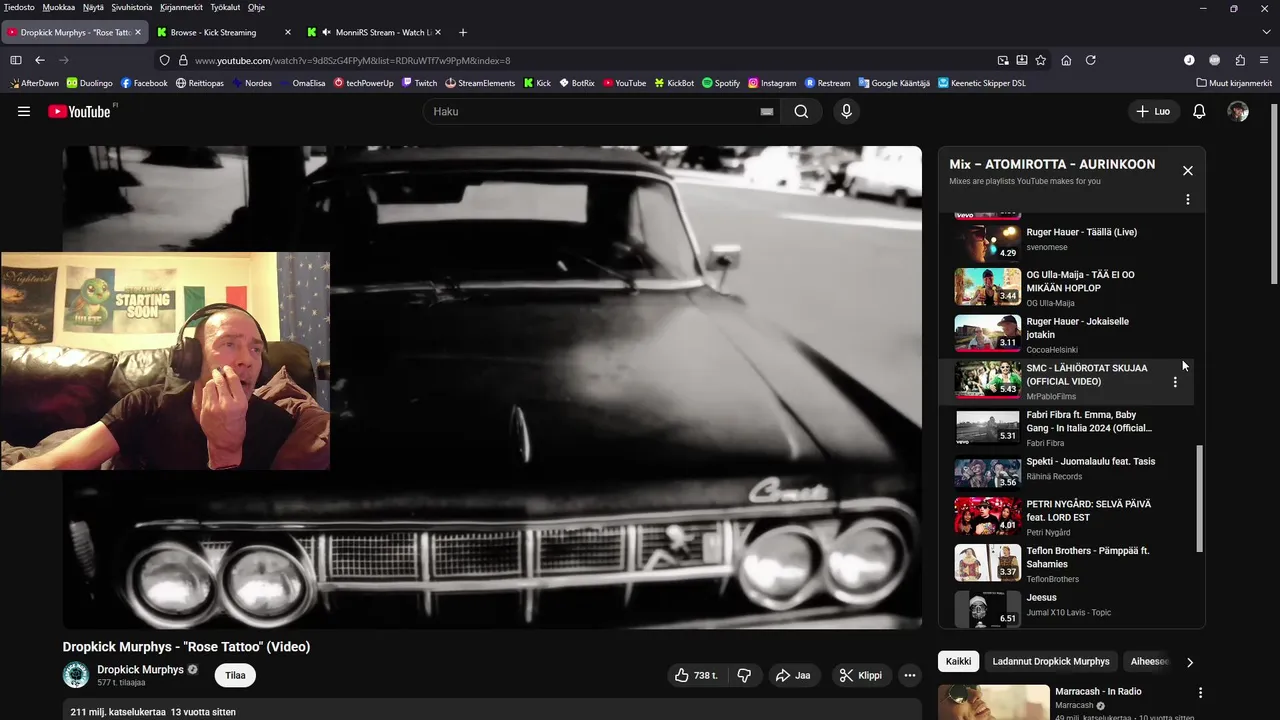Open the YouTube guide hamburger menu
This screenshot has width=1280, height=720.
click(x=24, y=112)
